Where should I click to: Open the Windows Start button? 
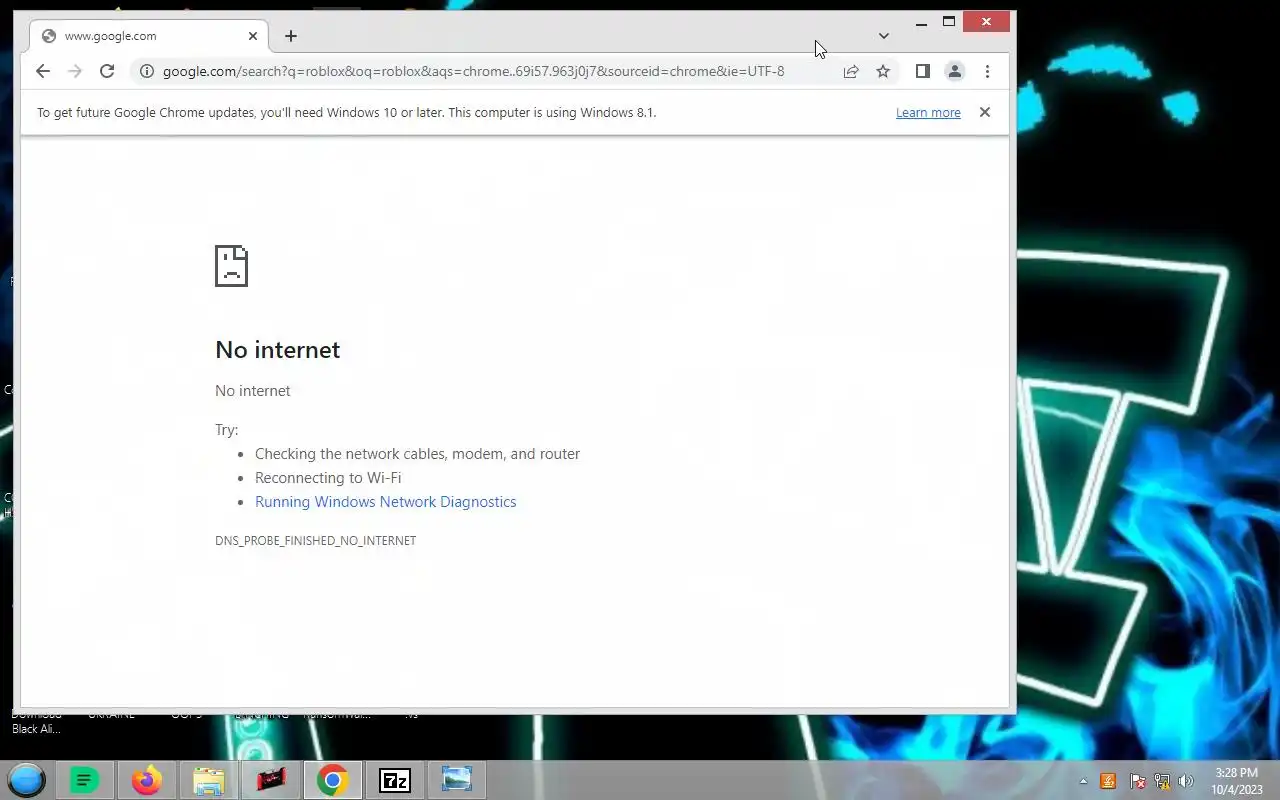[x=27, y=780]
